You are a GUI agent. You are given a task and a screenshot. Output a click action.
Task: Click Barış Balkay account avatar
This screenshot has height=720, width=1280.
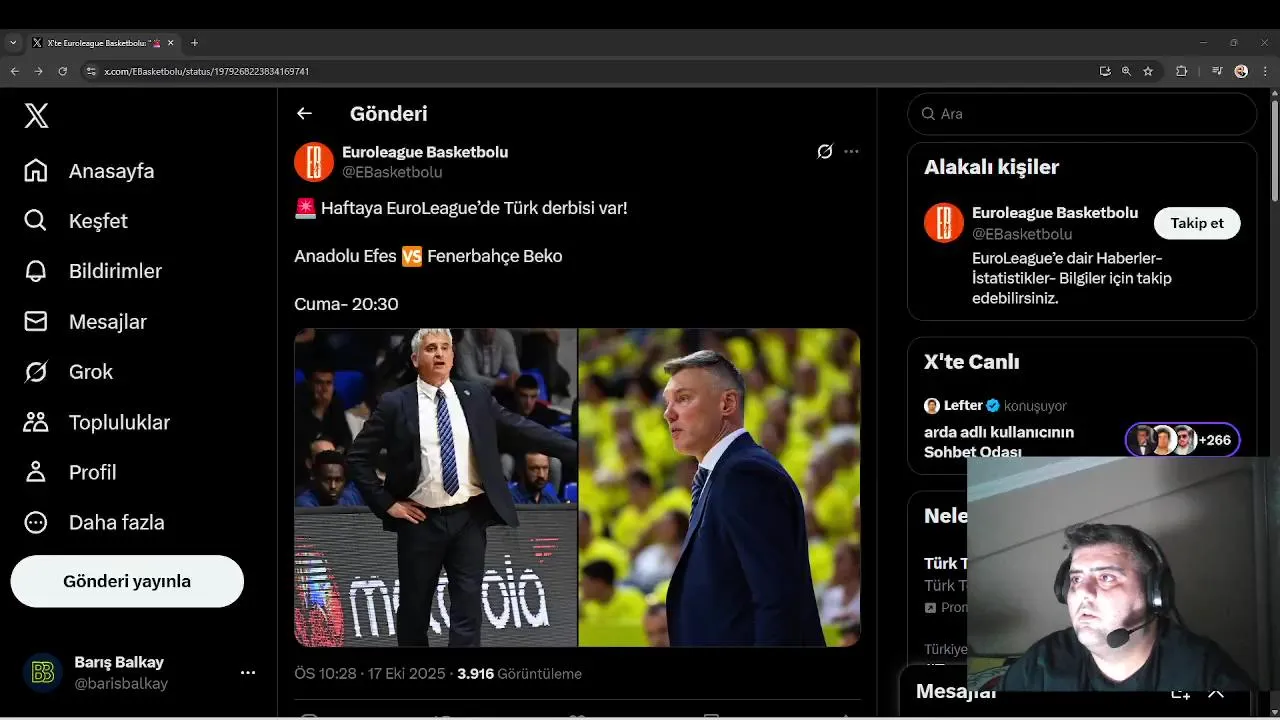click(42, 673)
